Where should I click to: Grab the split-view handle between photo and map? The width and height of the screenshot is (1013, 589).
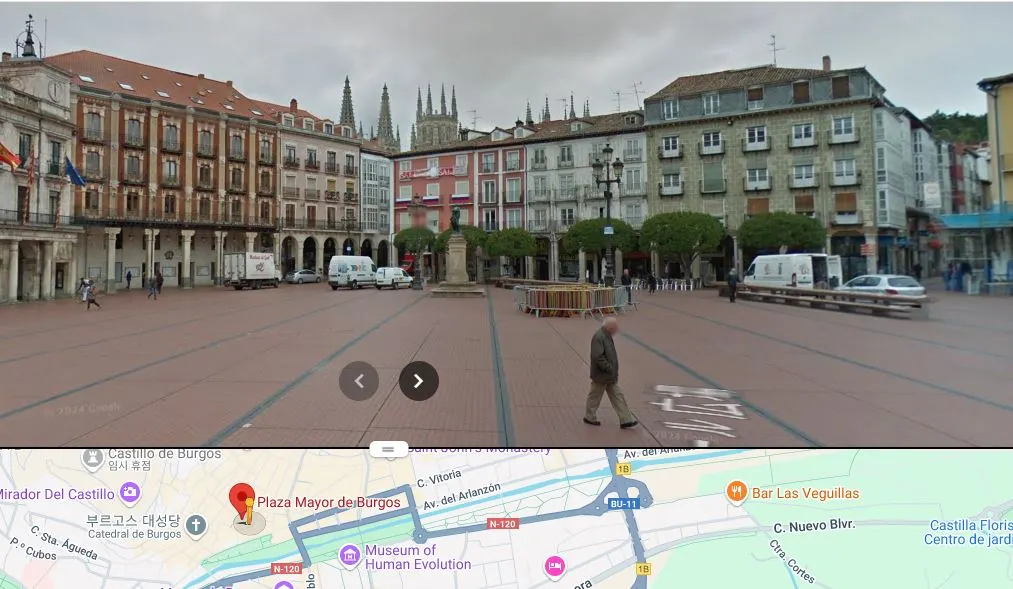388,449
